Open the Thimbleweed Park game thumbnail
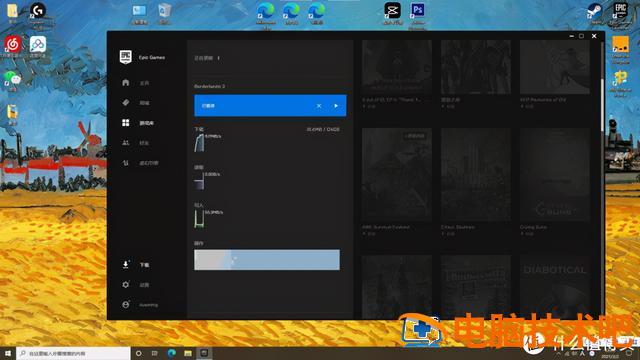 (x=476, y=287)
